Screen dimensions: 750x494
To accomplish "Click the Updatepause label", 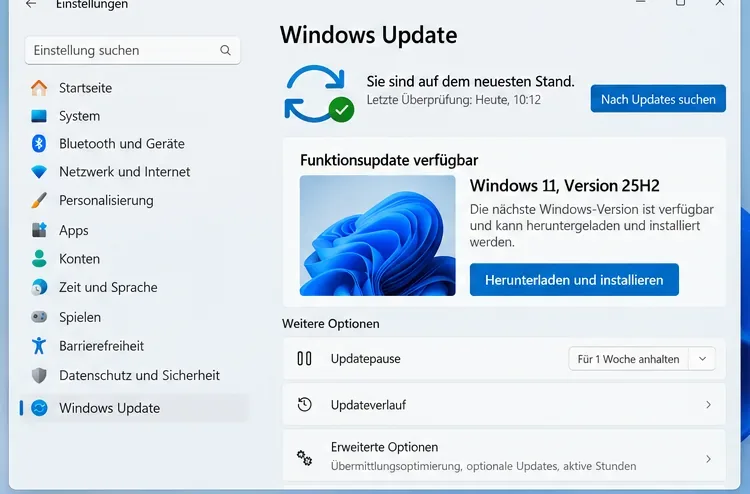I will pyautogui.click(x=365, y=359).
